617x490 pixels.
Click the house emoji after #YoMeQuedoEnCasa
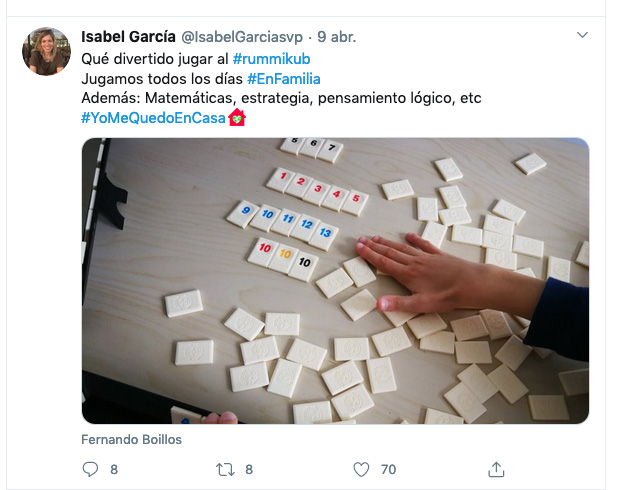click(237, 118)
